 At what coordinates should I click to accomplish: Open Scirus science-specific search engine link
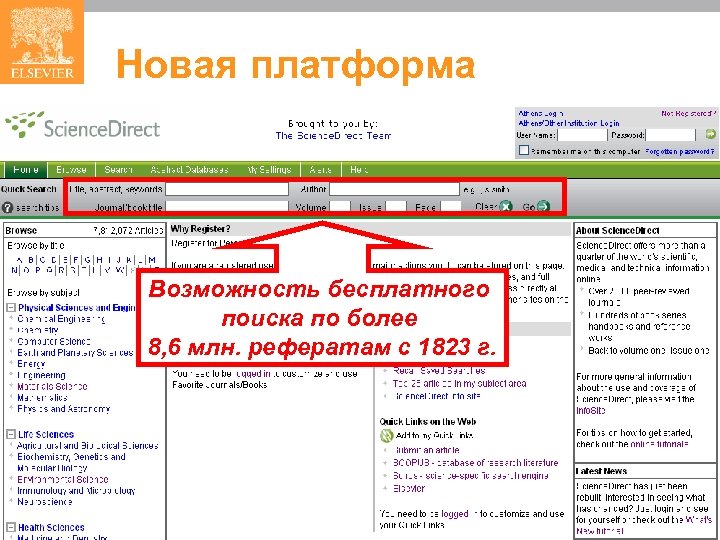(x=471, y=476)
